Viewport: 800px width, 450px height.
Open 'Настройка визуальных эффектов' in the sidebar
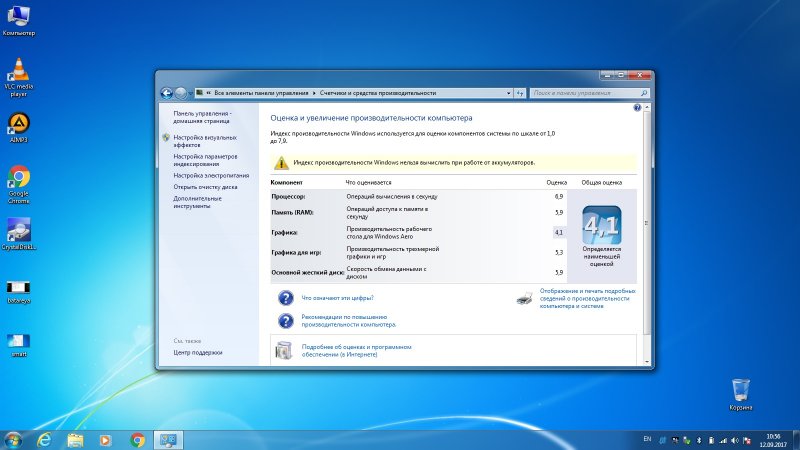point(204,141)
